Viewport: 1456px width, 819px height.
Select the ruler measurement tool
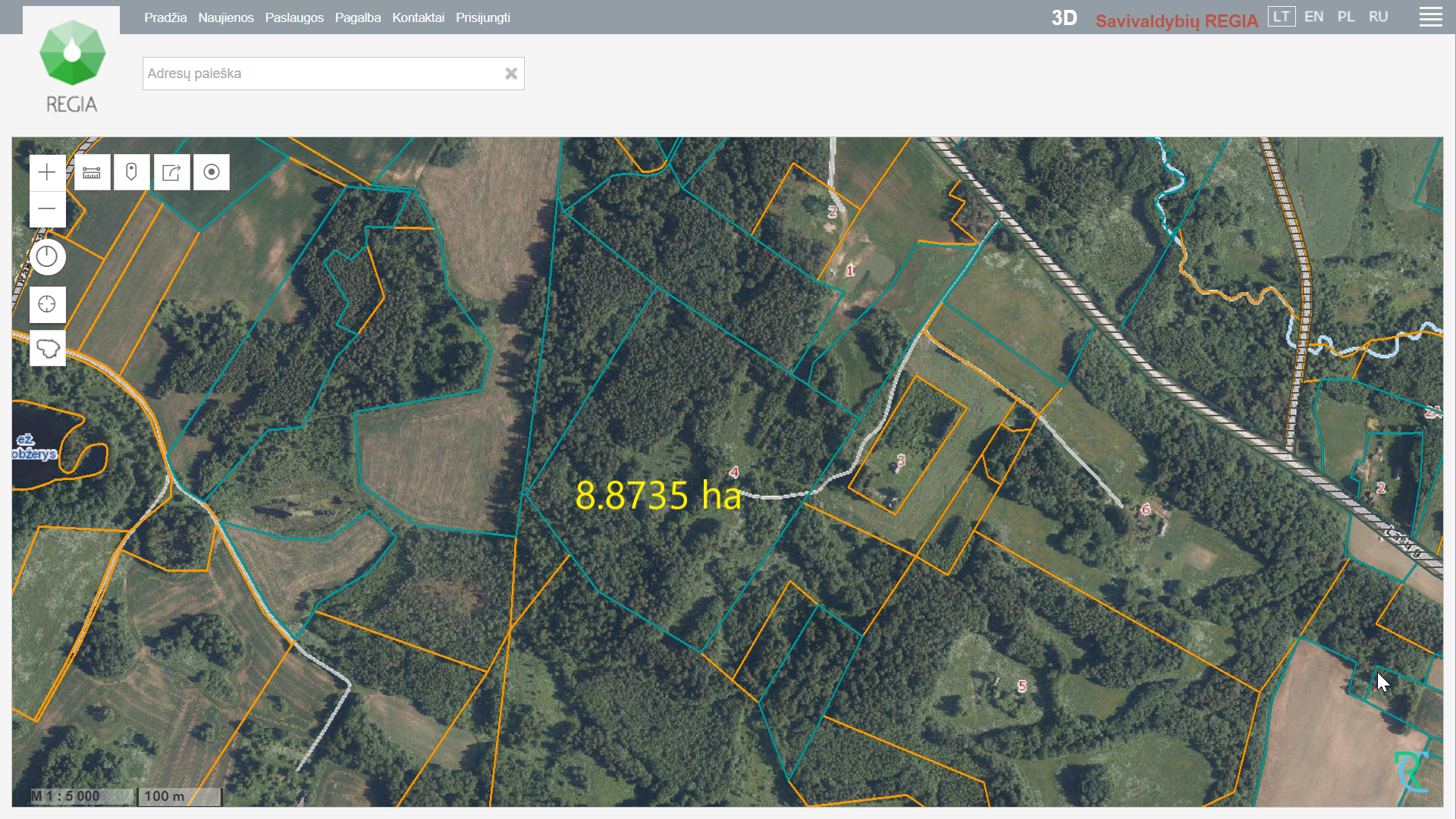92,172
